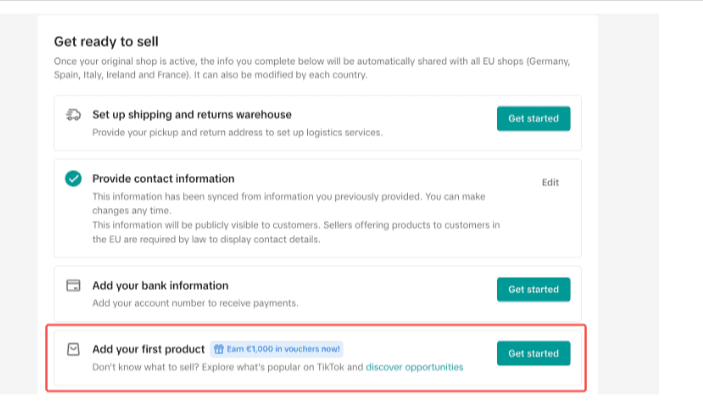Click the green completed checkmark icon

(73, 178)
